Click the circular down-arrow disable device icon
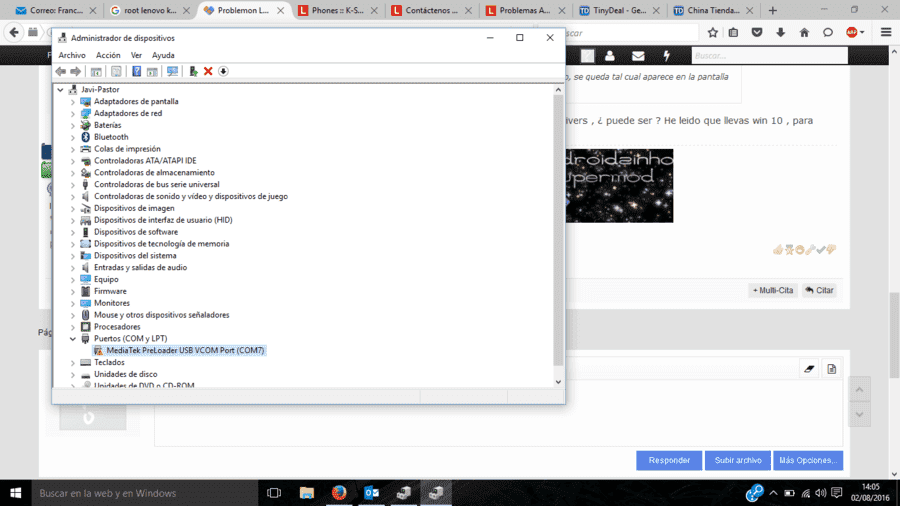 tap(223, 71)
